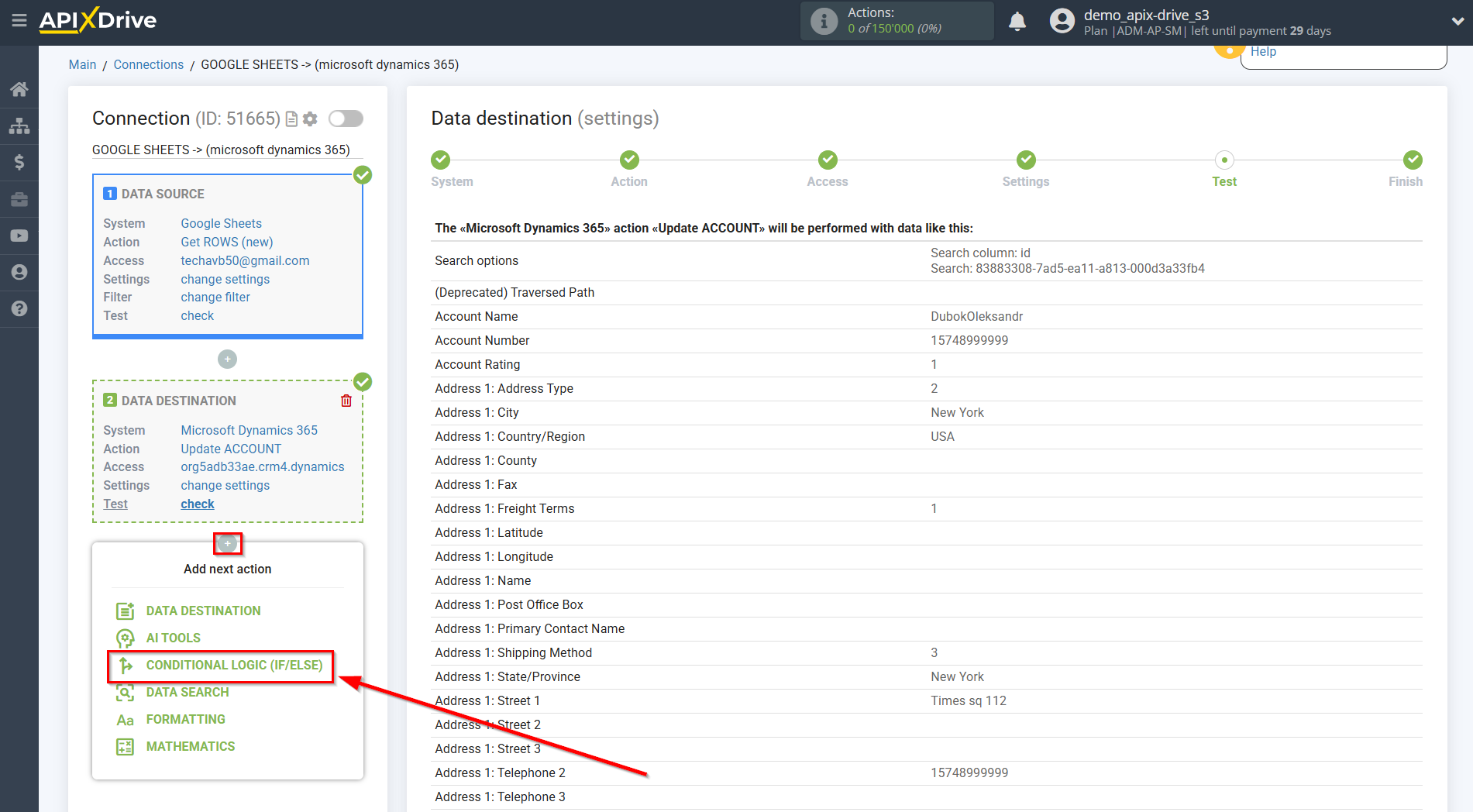The image size is (1473, 812).
Task: Open the hamburger menu
Action: (19, 20)
